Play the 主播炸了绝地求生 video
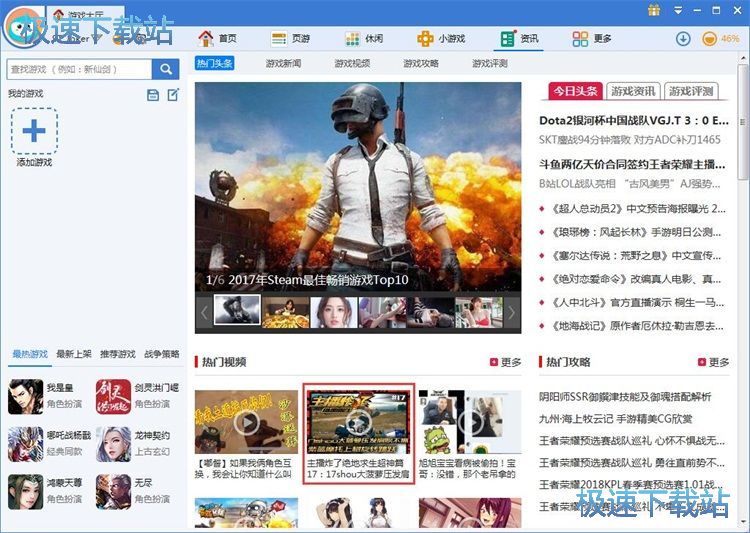750x533 pixels. tap(359, 422)
